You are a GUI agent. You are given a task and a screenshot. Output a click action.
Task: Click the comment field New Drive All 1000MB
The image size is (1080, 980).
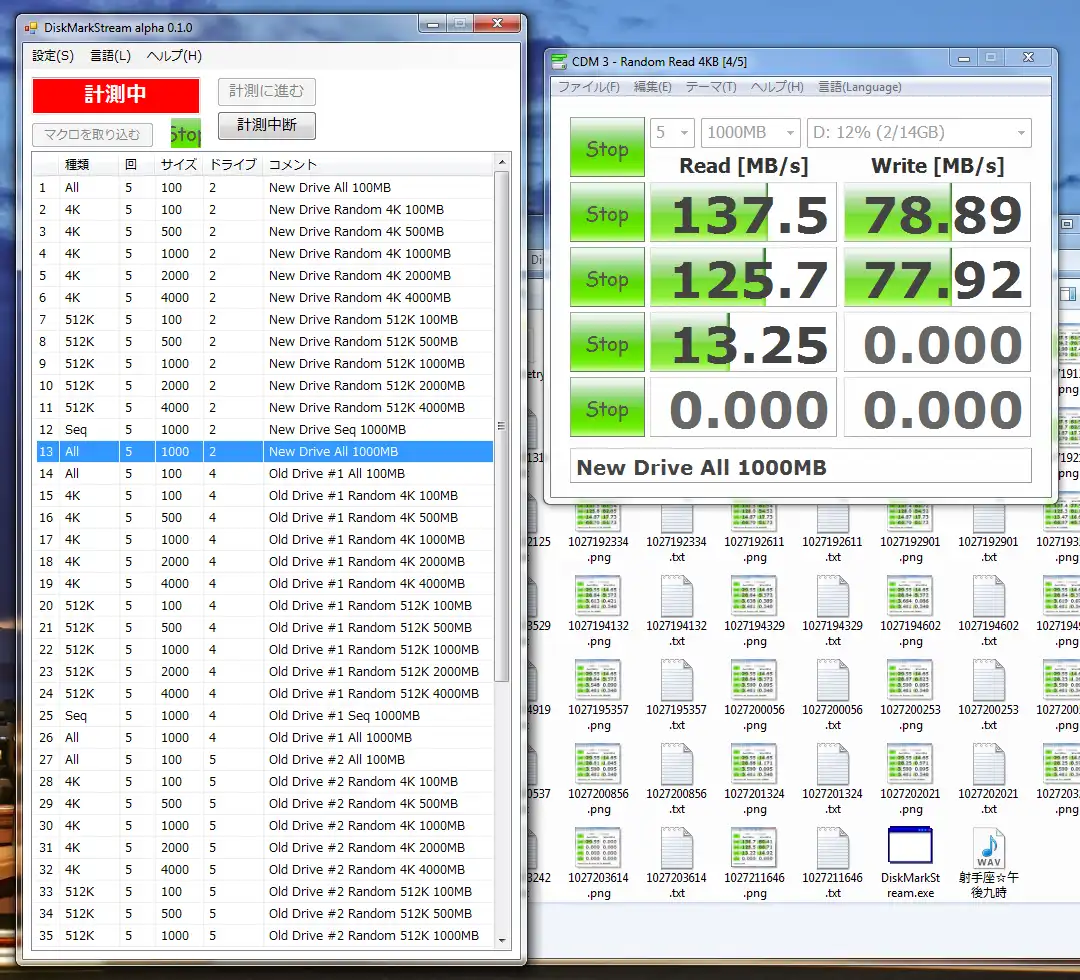point(800,467)
